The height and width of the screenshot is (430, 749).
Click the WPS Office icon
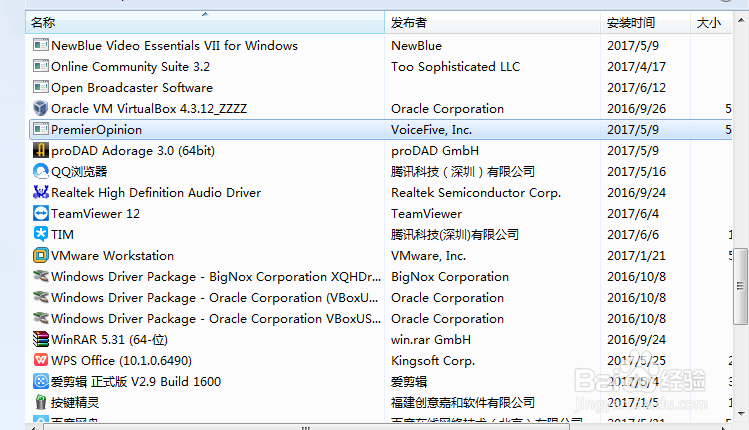[41, 360]
